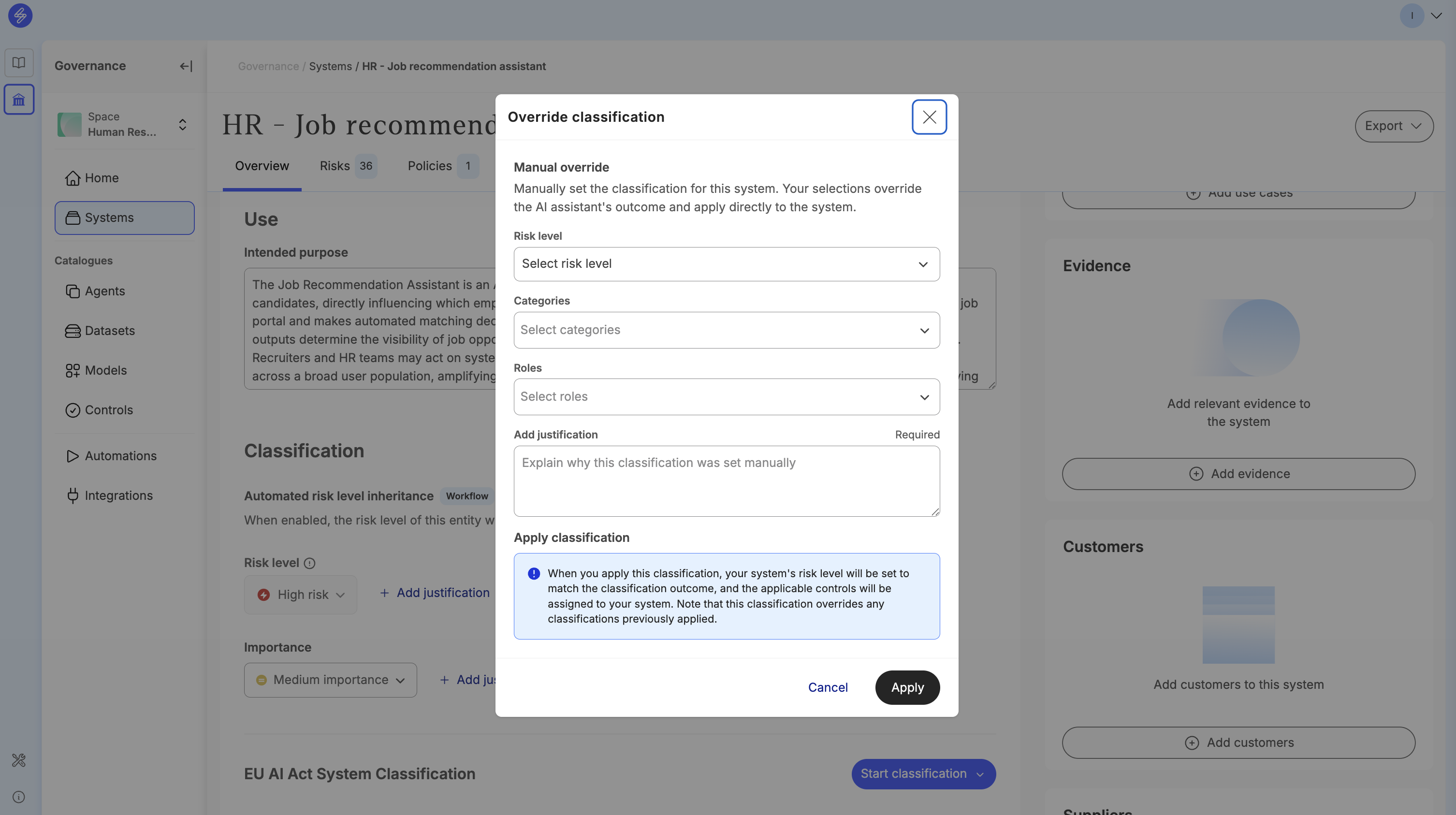
Task: Click the plus icon in Add customers button
Action: coord(1192,742)
